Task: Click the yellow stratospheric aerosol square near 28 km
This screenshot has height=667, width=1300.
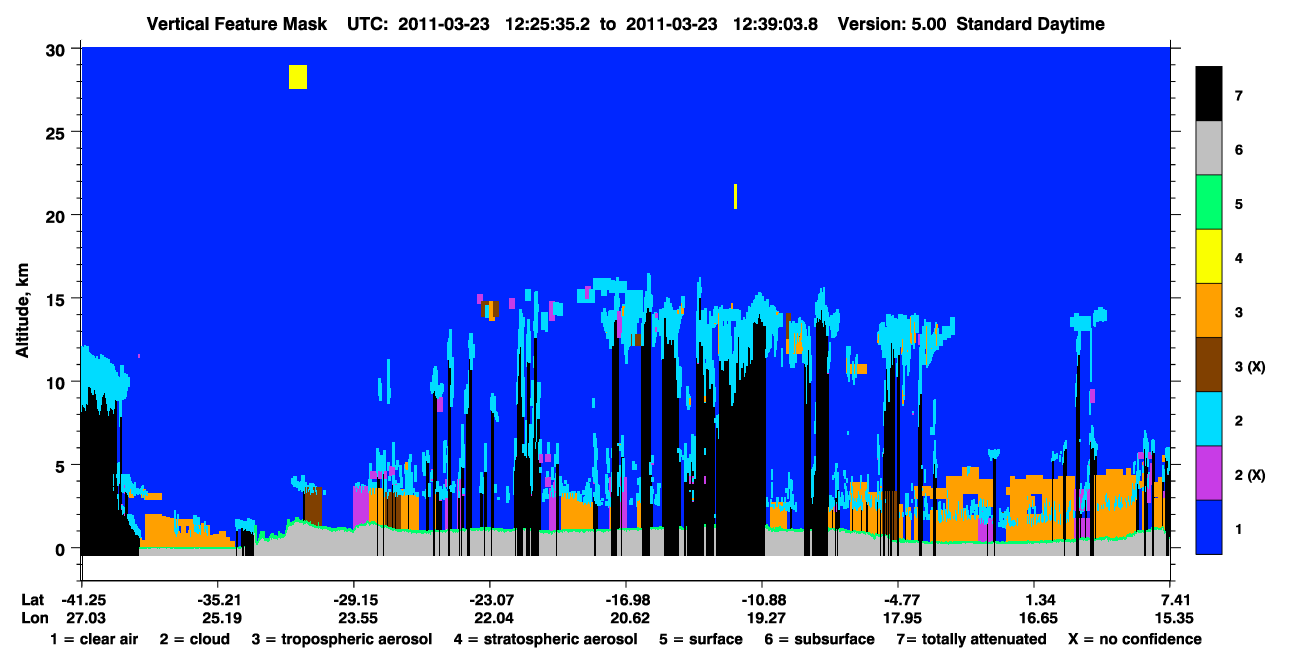Action: click(298, 77)
